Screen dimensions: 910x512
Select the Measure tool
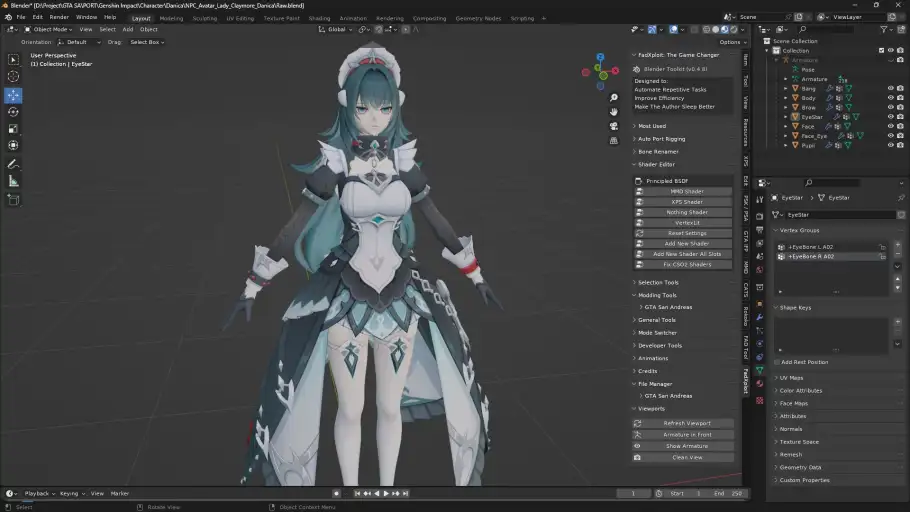click(x=13, y=182)
